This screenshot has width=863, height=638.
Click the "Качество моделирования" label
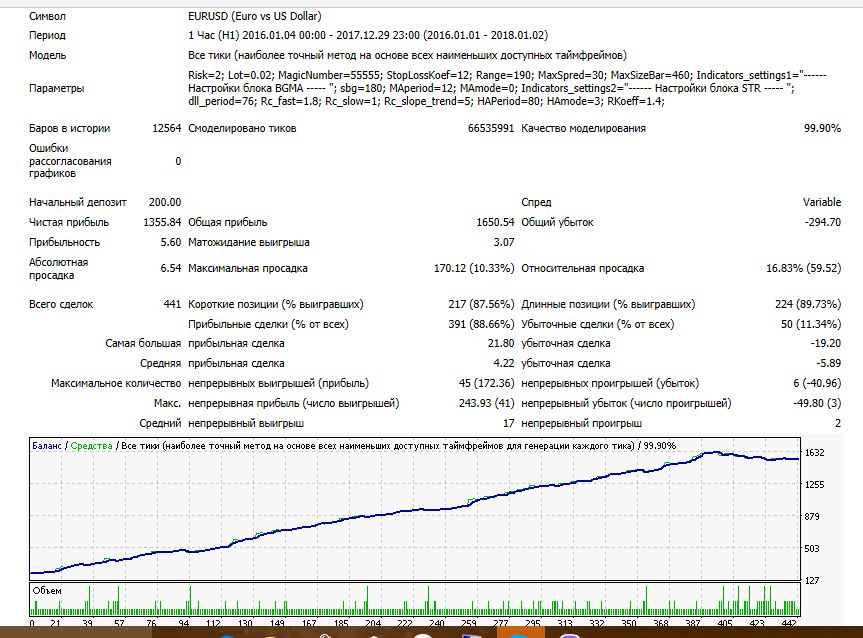[x=583, y=128]
